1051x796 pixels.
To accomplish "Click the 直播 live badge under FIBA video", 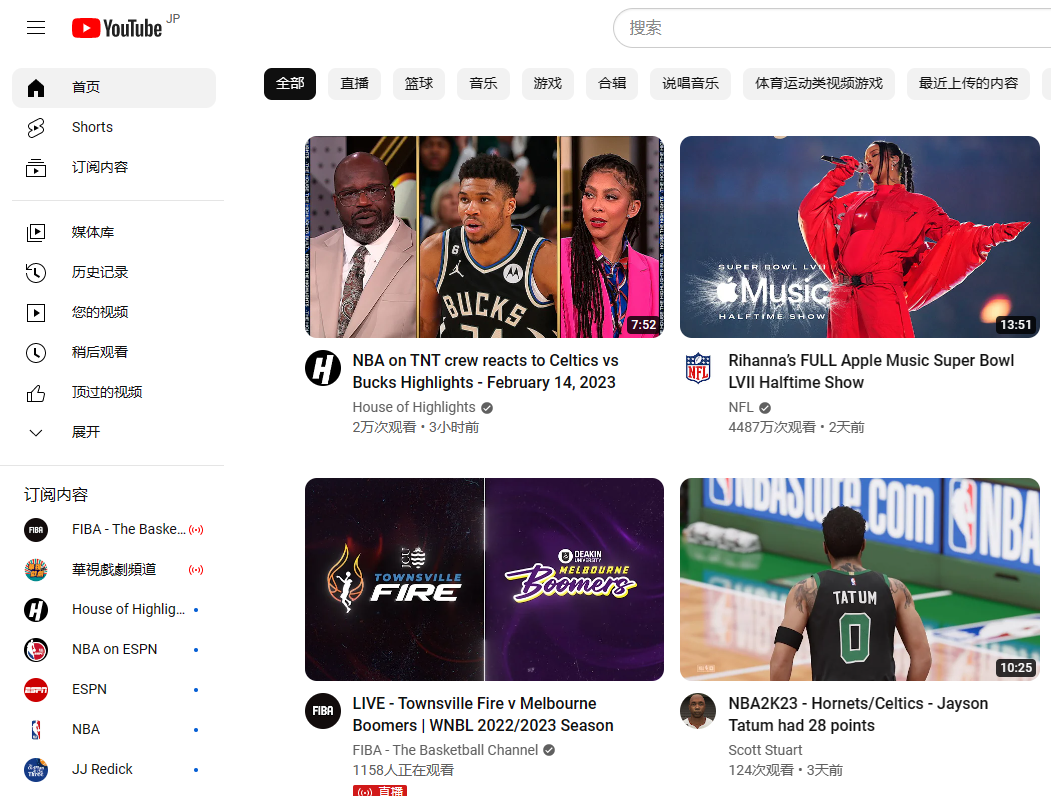I will click(380, 791).
